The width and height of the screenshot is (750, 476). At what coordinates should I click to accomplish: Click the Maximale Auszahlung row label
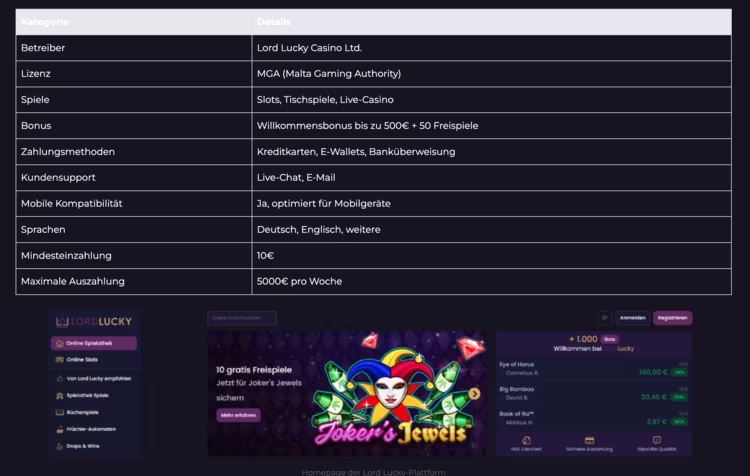click(x=73, y=281)
